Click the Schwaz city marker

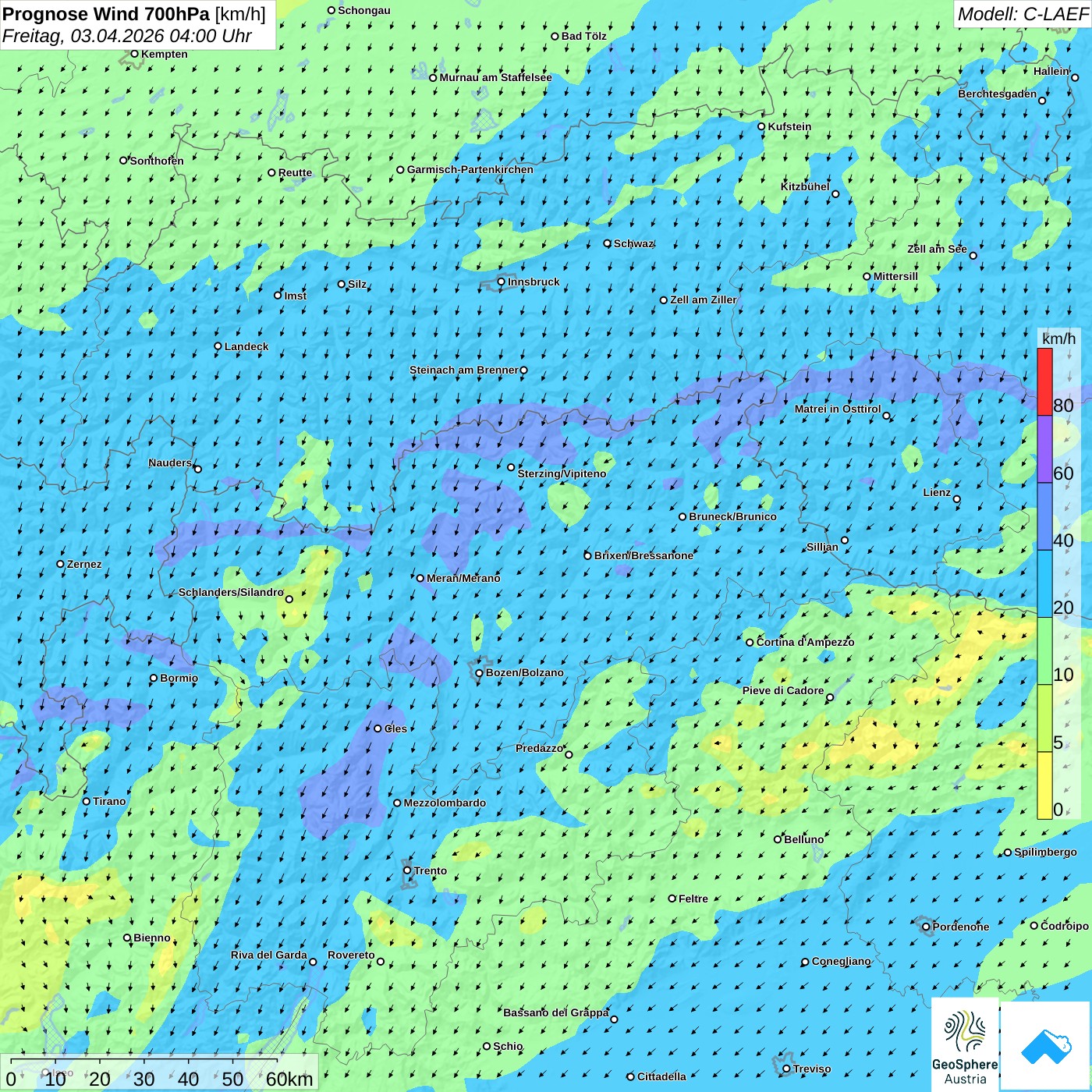click(608, 243)
